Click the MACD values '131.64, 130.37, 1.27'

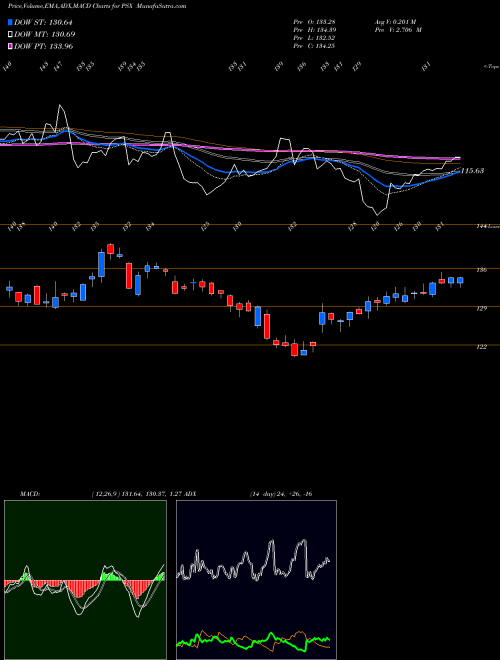[152, 494]
